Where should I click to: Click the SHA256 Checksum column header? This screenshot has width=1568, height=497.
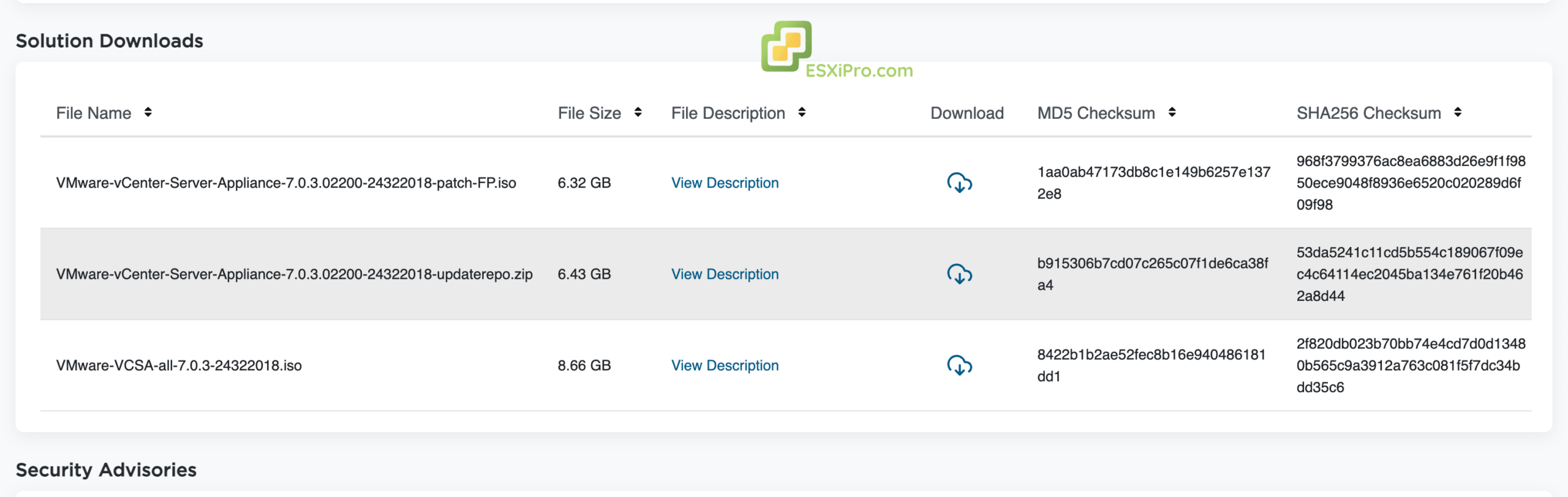(x=1368, y=113)
